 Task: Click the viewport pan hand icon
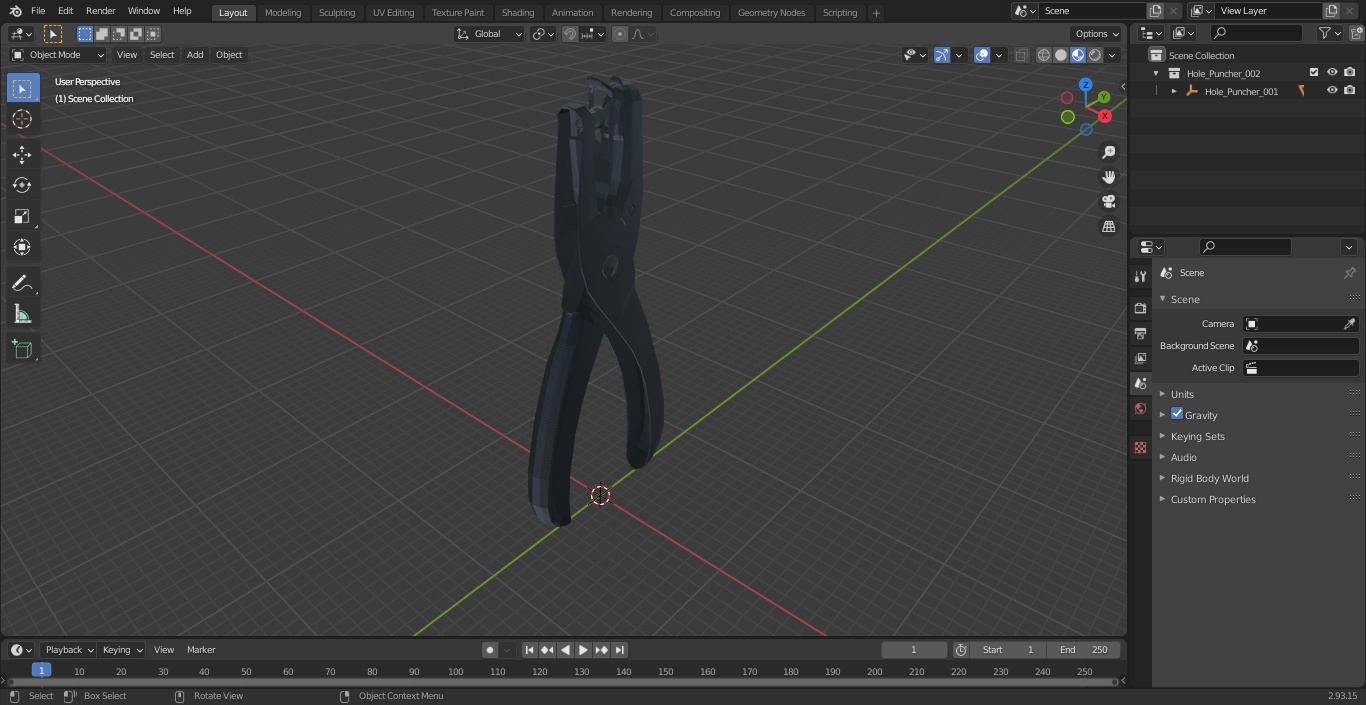[1108, 177]
